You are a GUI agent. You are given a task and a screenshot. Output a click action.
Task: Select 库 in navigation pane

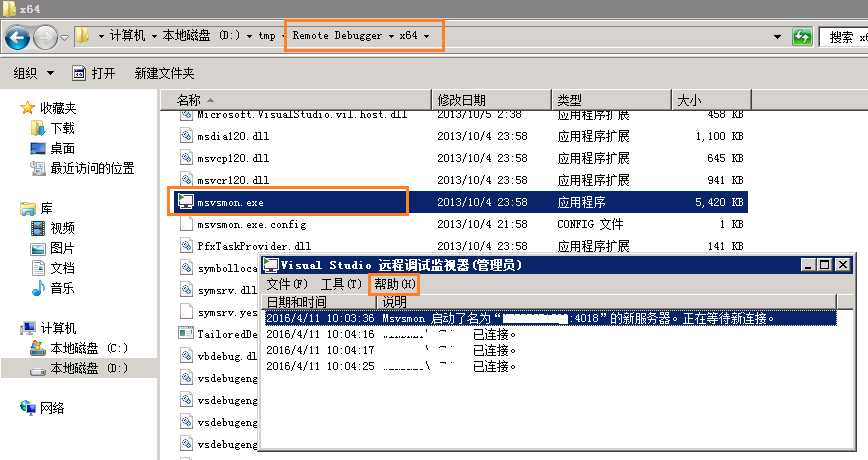pos(37,209)
